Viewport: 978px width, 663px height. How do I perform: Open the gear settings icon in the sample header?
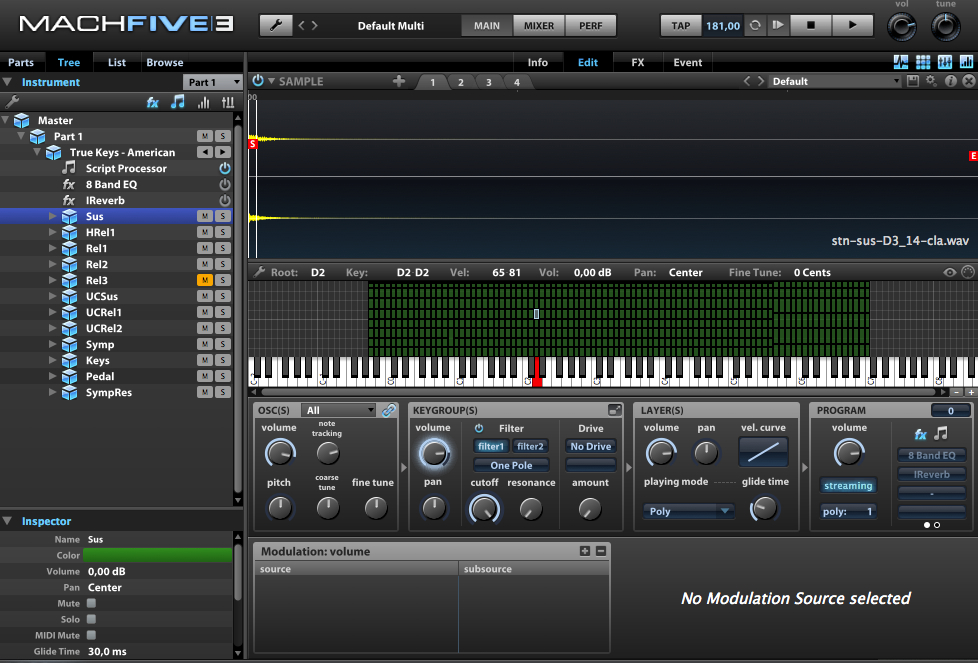coord(932,82)
